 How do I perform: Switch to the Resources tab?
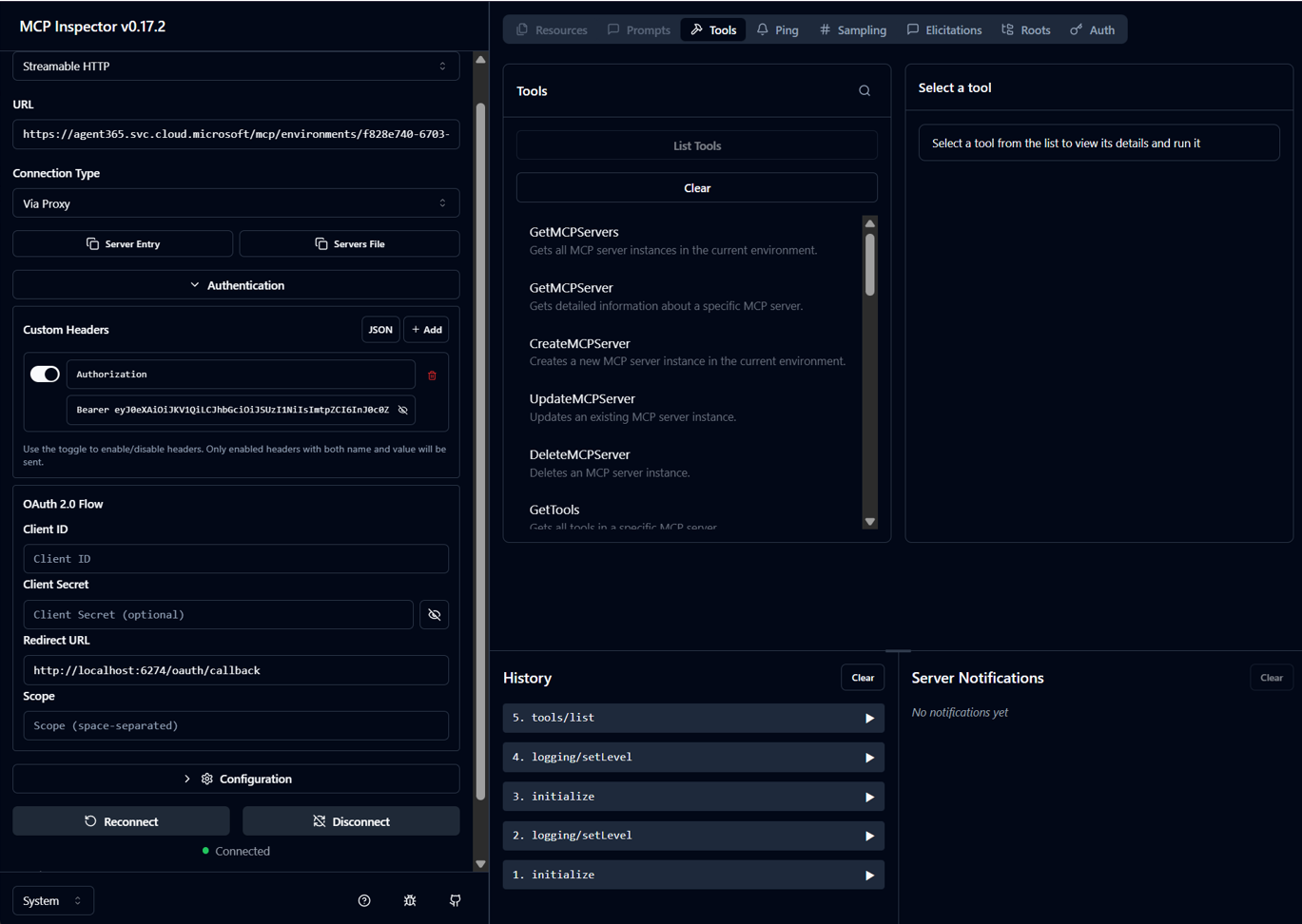552,30
